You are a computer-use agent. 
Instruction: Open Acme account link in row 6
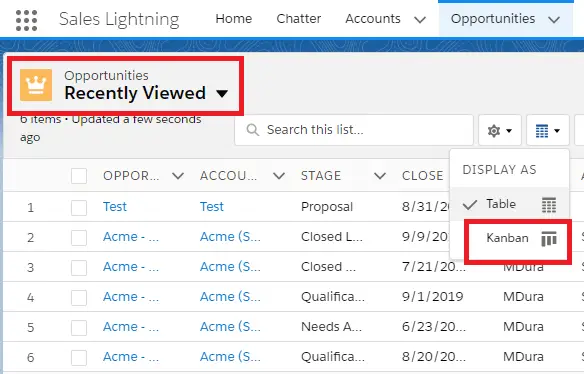(230, 357)
